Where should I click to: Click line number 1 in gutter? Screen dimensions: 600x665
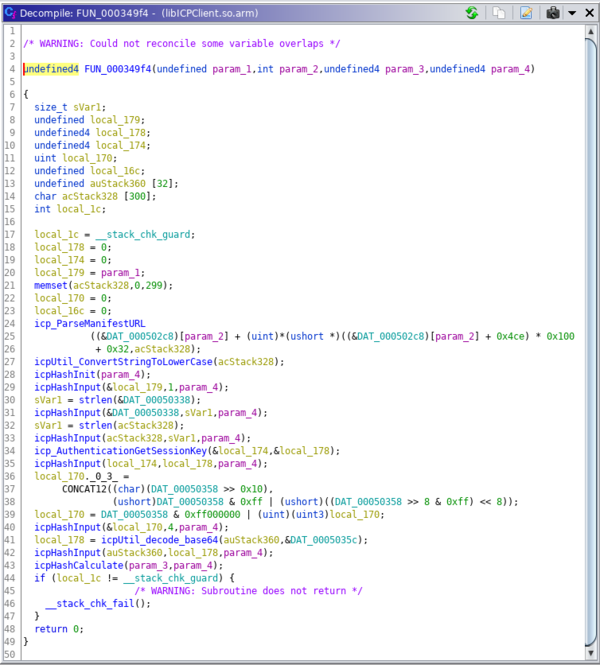[x=12, y=31]
